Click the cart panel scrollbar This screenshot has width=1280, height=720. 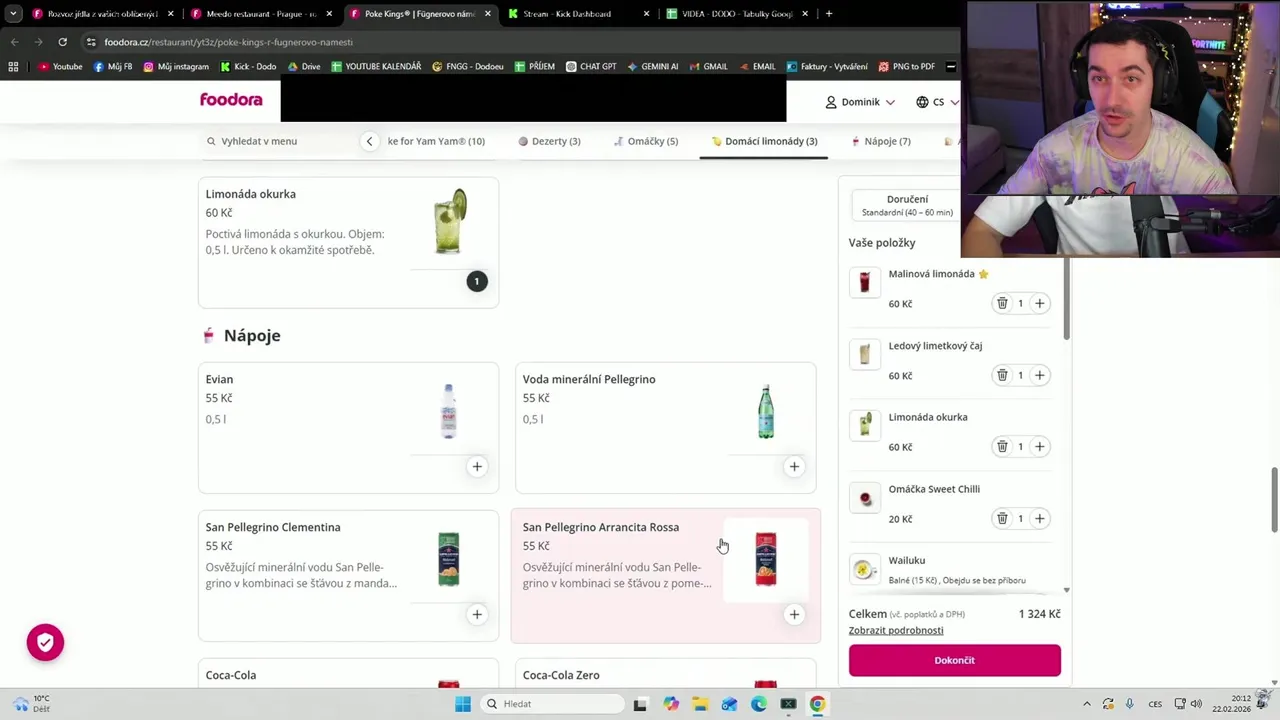coord(1067,300)
